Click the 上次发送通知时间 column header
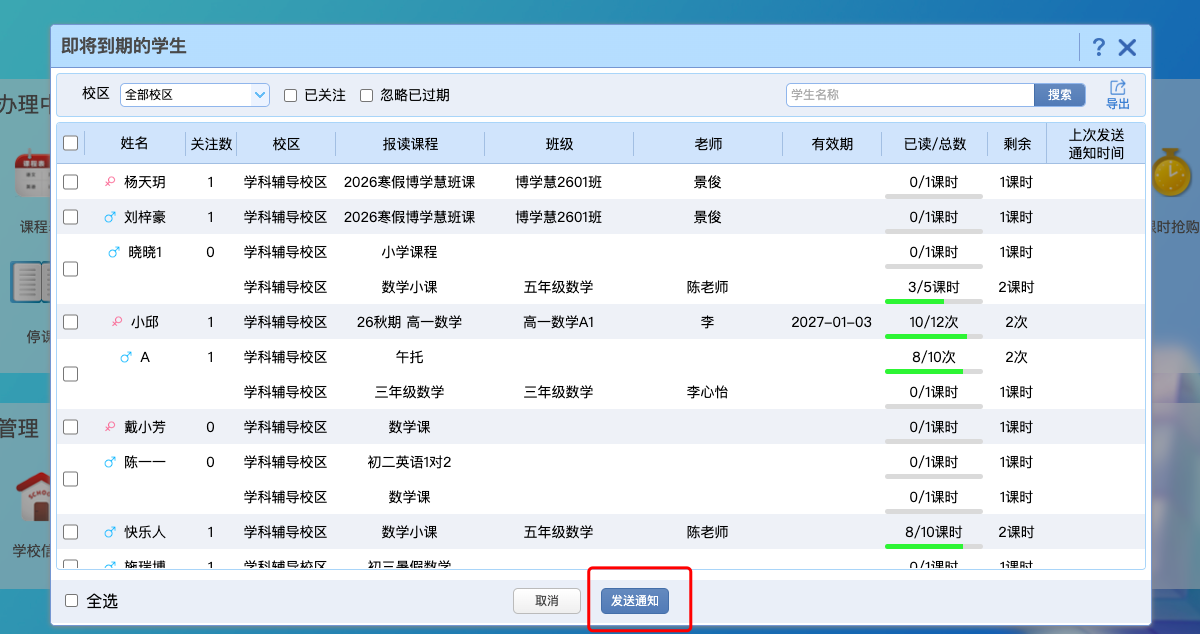Image resolution: width=1200 pixels, height=634 pixels. tap(1096, 144)
